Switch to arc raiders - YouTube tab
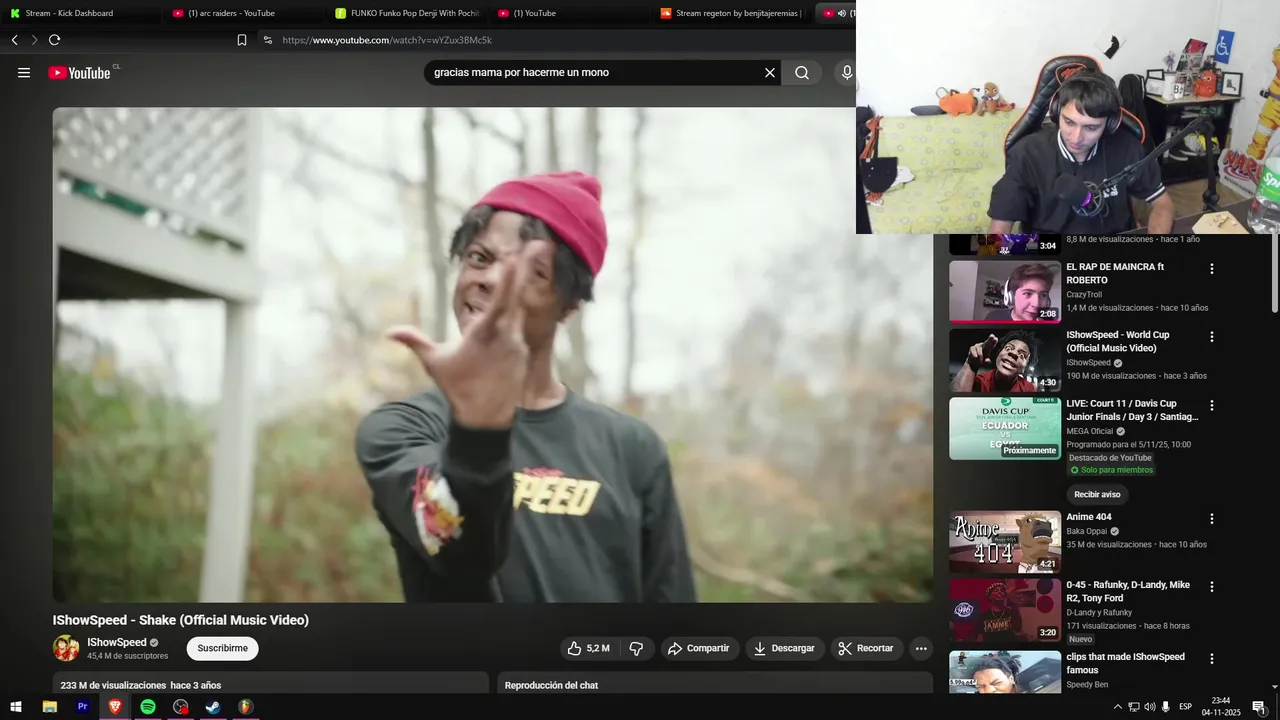Screen dimensions: 1280x720 point(231,13)
